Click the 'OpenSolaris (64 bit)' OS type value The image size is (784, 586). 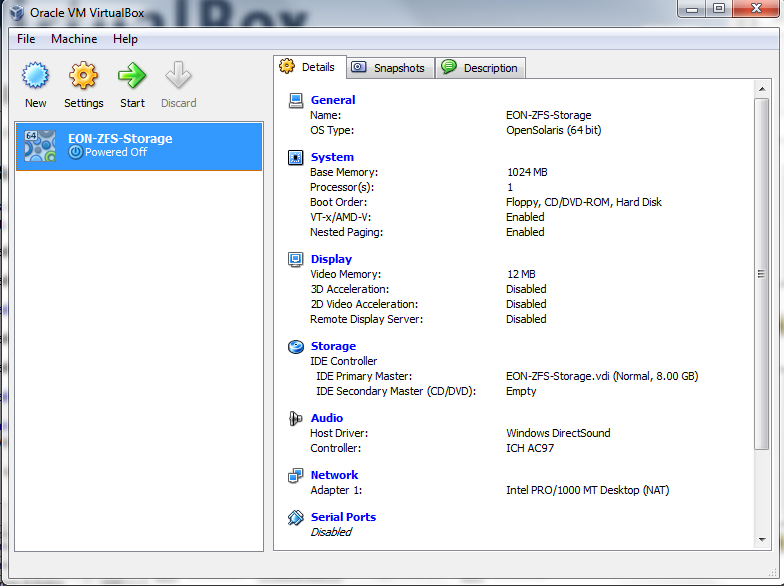point(554,130)
